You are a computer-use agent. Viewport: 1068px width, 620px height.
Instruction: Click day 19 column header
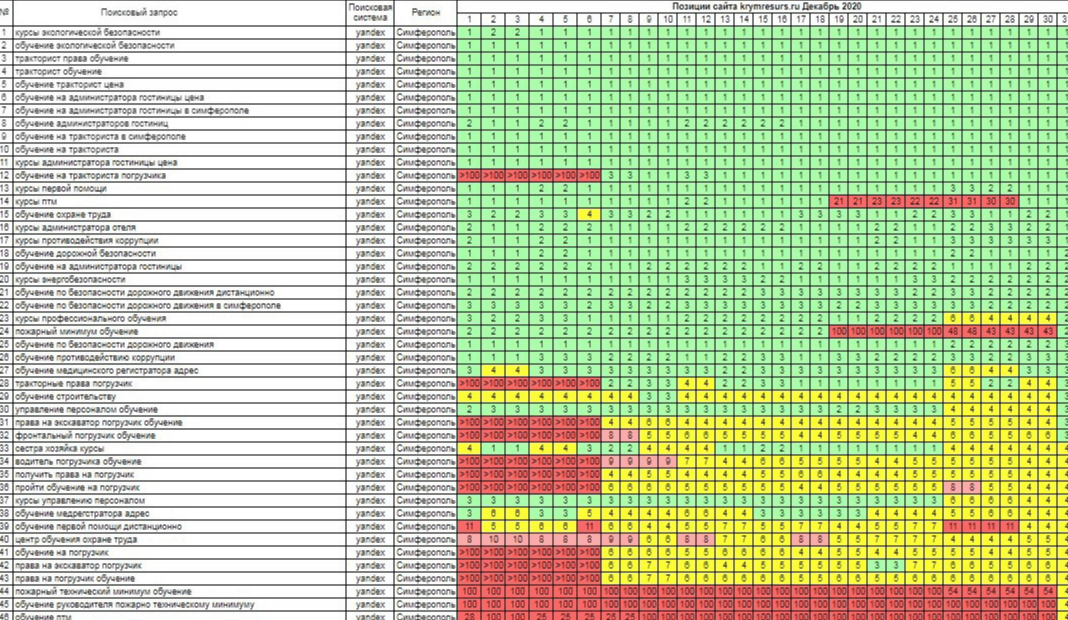pos(839,19)
